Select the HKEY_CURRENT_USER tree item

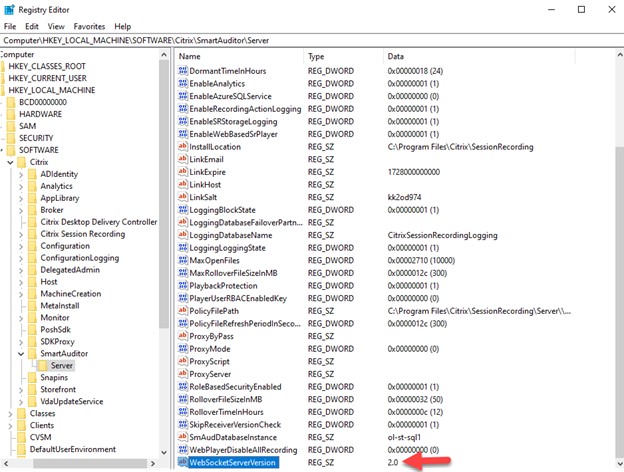click(47, 78)
